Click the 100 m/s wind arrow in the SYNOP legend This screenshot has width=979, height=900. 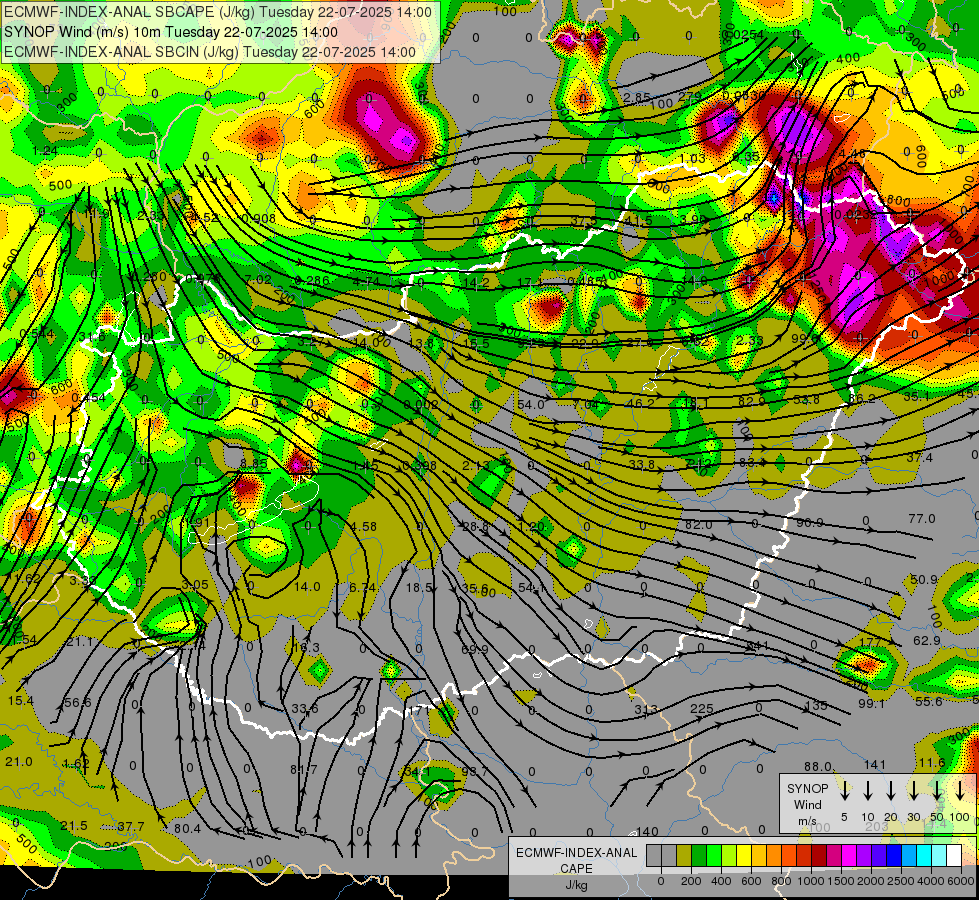tap(960, 791)
